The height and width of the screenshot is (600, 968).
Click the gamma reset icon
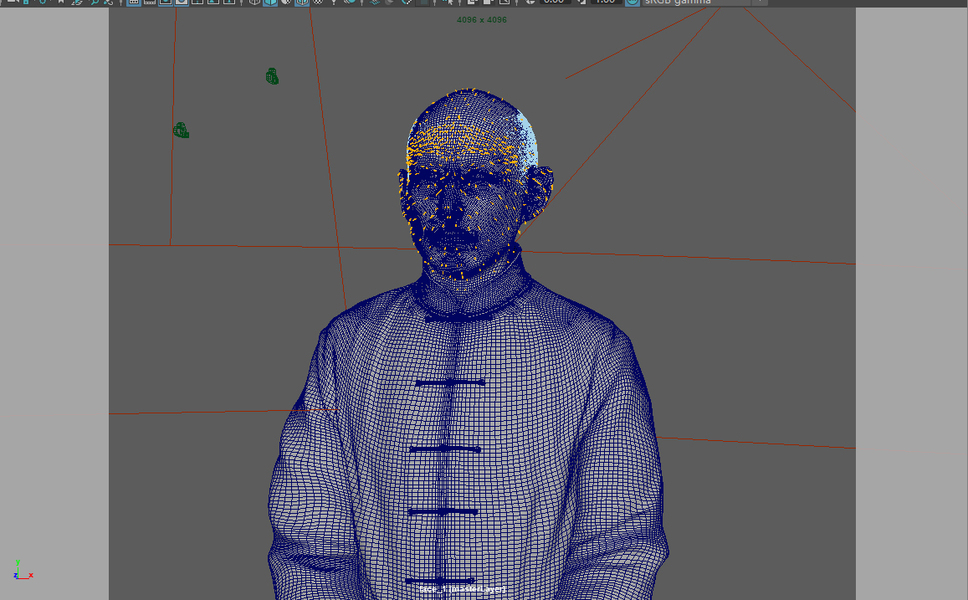pos(582,2)
